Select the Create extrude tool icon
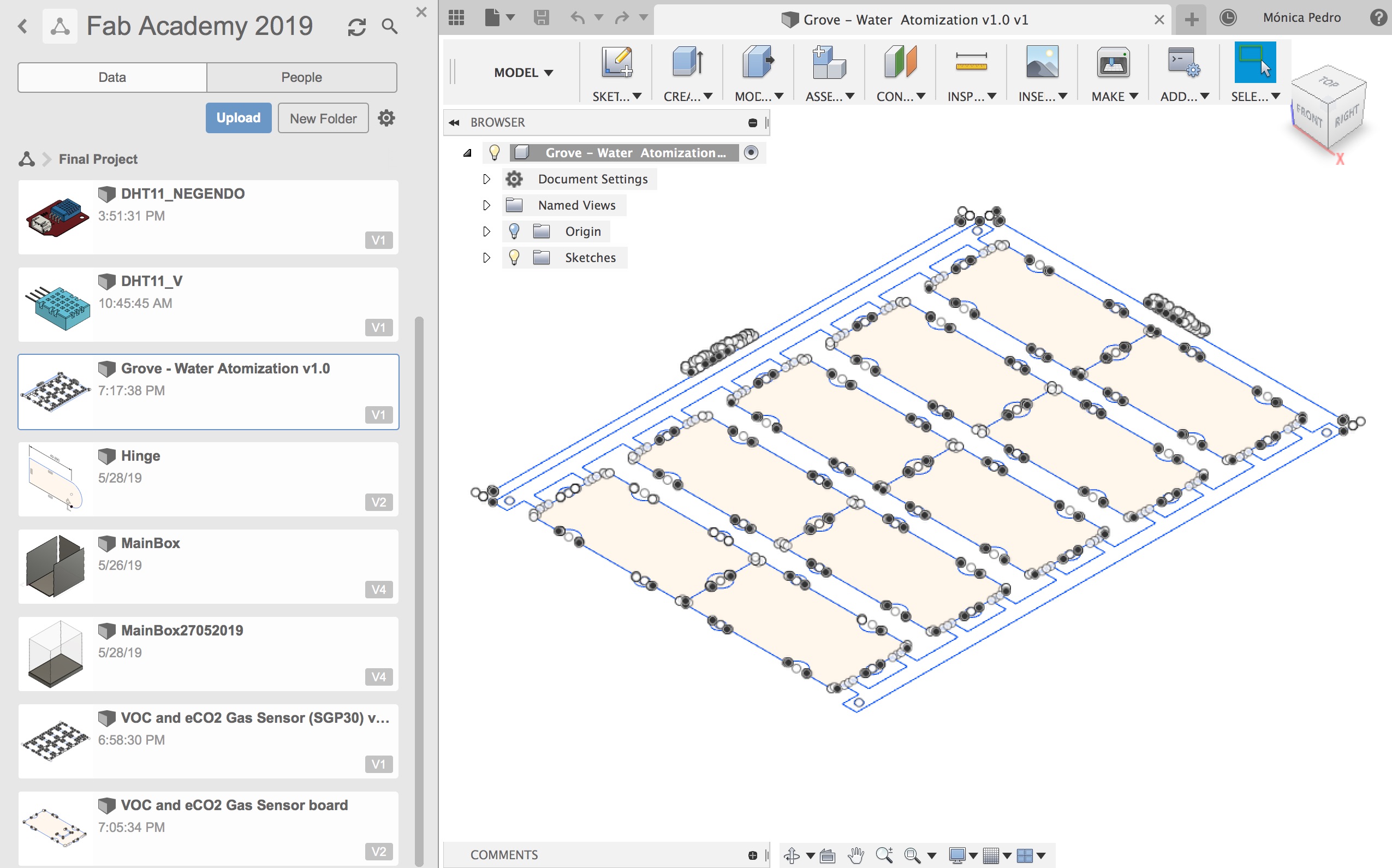The image size is (1392, 868). click(687, 62)
